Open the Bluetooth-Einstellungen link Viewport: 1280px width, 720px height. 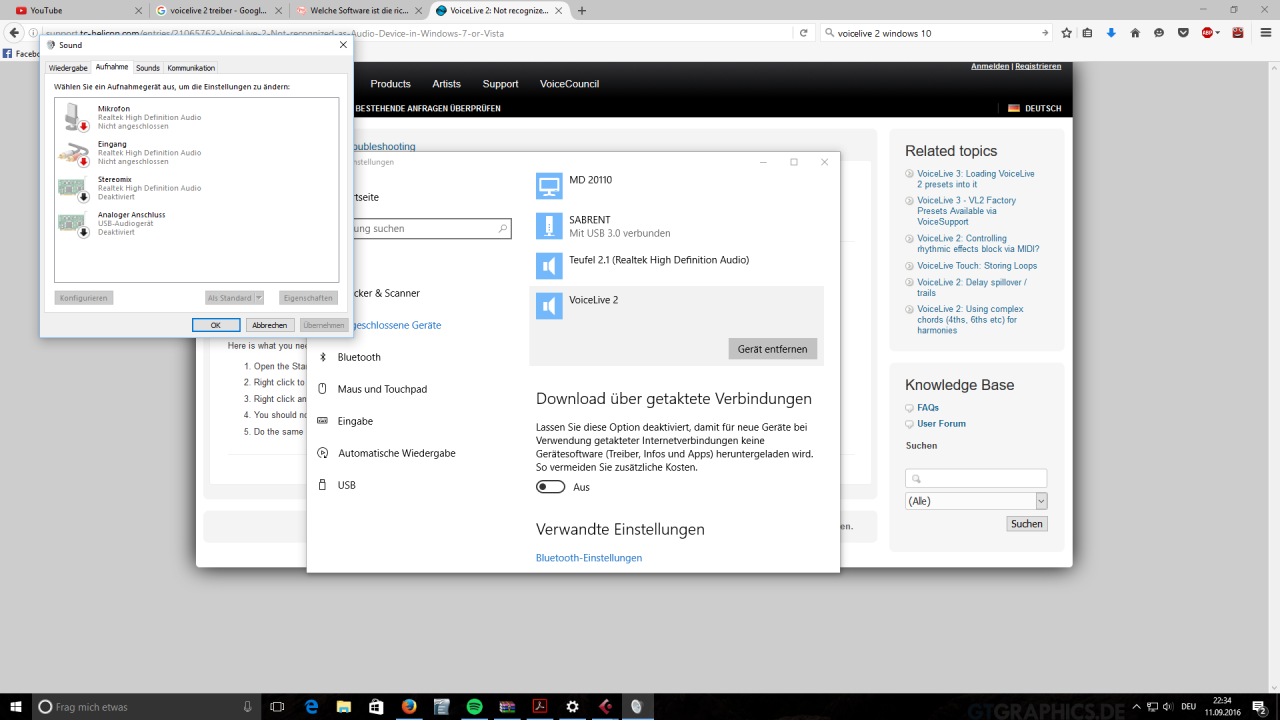[x=589, y=558]
